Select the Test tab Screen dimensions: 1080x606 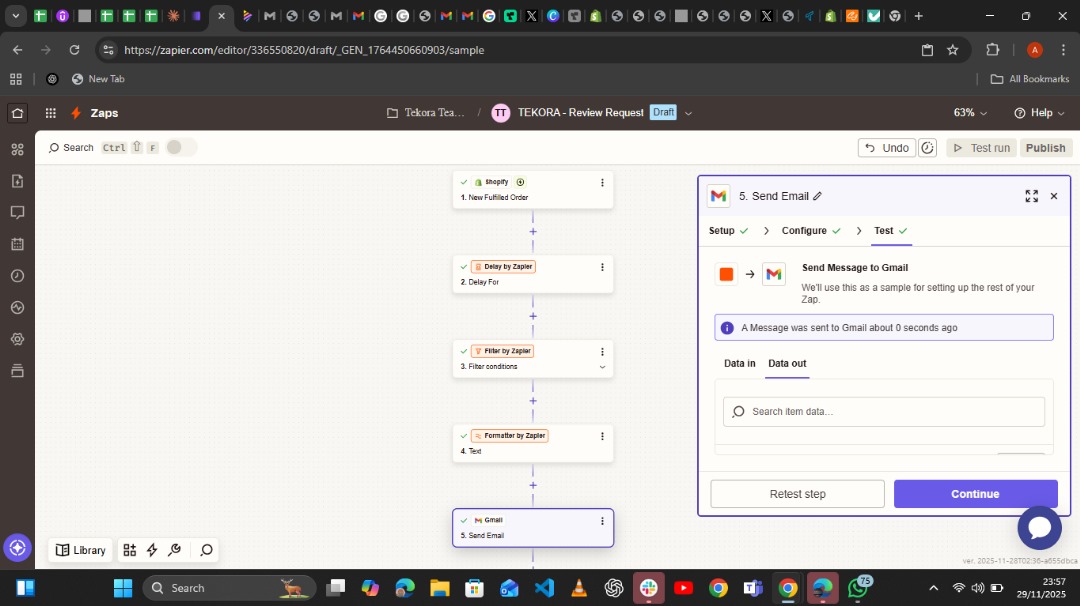coord(891,231)
